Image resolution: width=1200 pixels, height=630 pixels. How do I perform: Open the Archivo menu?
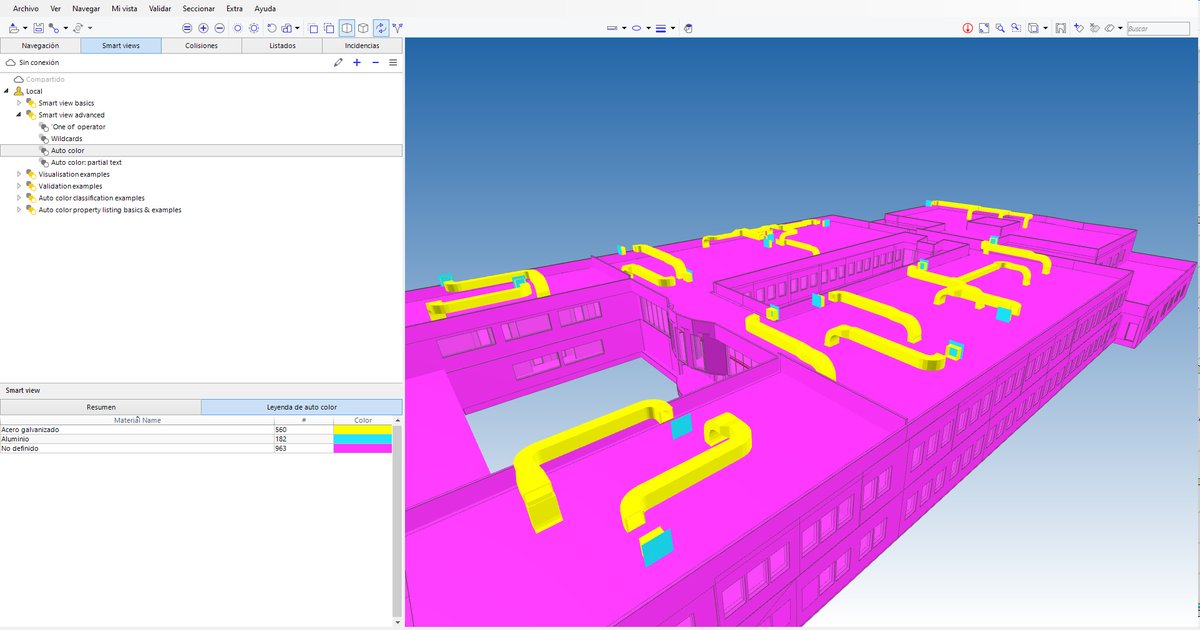(x=26, y=8)
